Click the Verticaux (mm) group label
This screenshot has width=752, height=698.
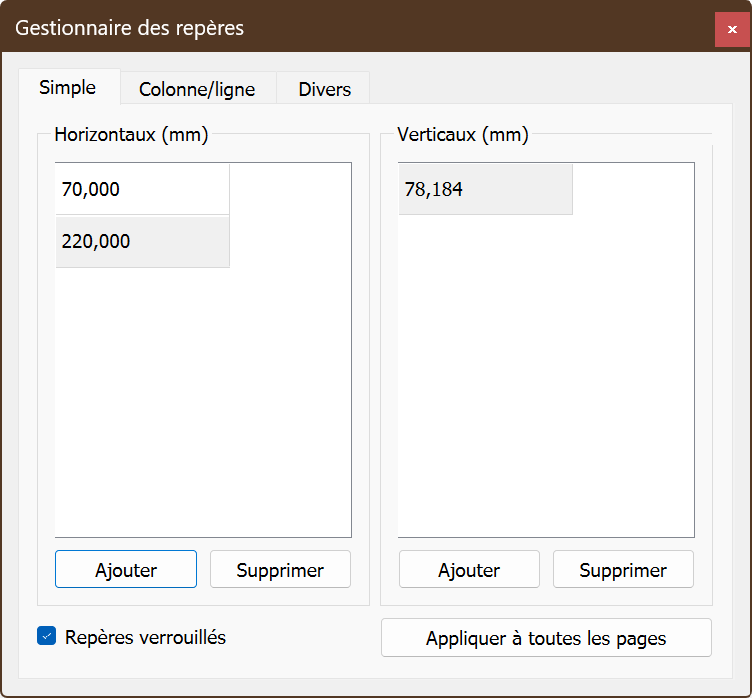point(462,134)
